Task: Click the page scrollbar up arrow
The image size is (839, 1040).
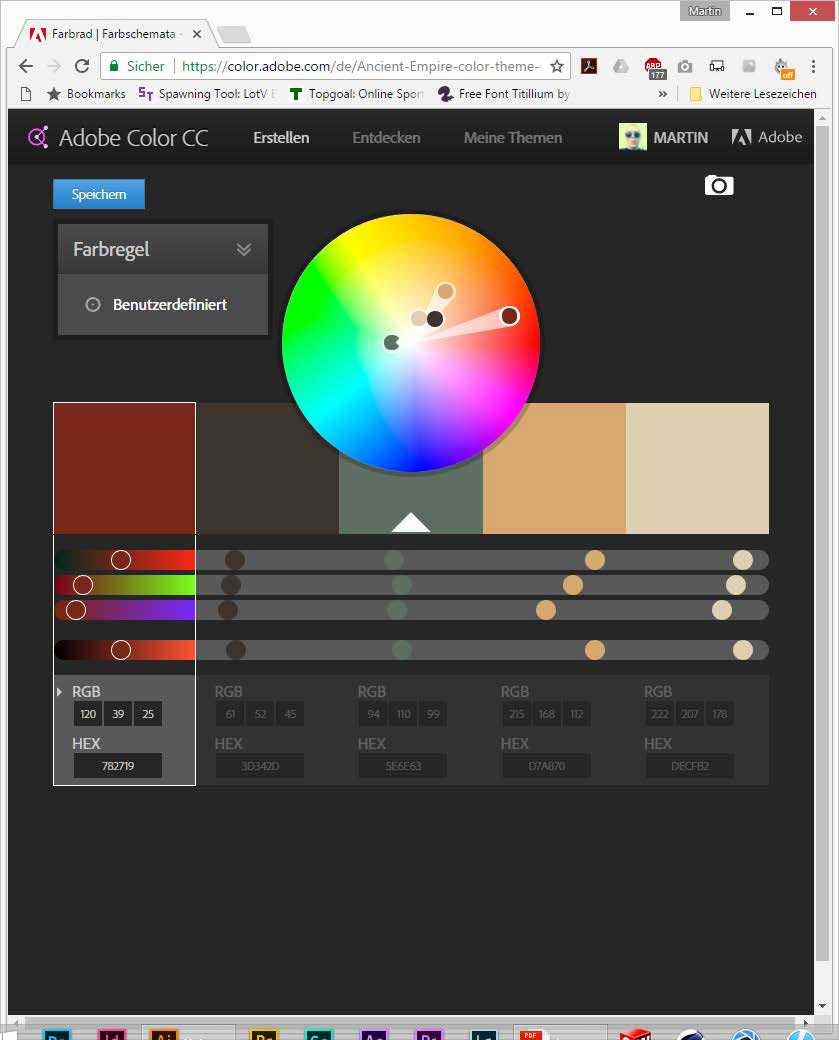Action: coord(822,118)
